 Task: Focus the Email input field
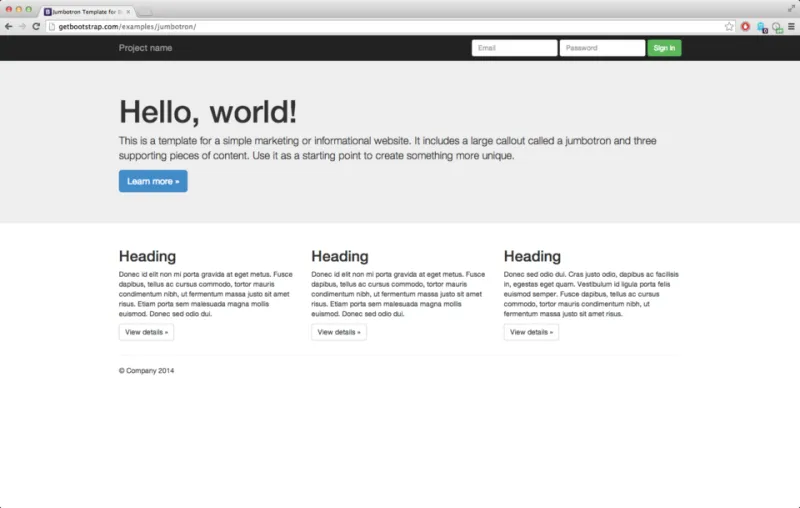click(514, 48)
